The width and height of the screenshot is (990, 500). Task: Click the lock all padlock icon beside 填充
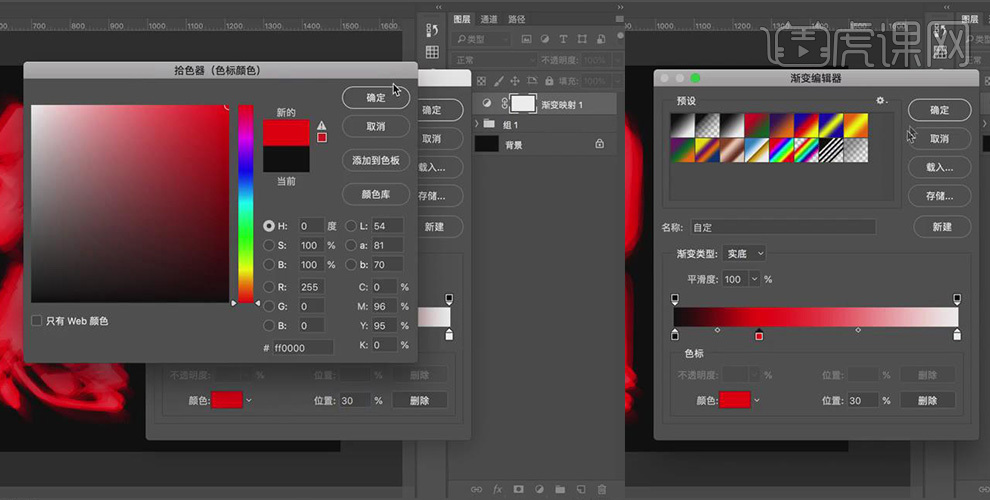point(549,81)
